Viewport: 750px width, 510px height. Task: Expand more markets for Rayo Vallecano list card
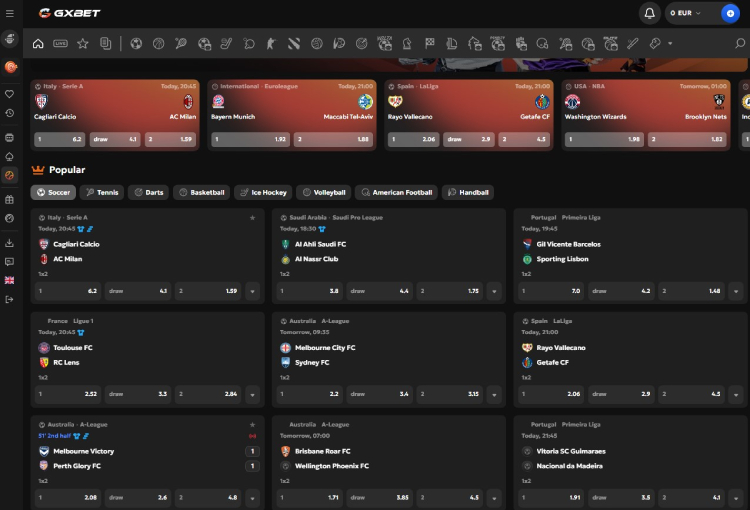tap(736, 395)
